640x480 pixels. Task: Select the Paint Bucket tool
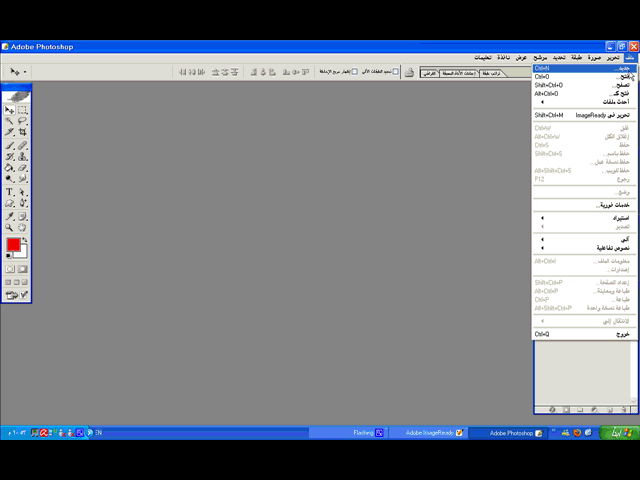click(10, 168)
